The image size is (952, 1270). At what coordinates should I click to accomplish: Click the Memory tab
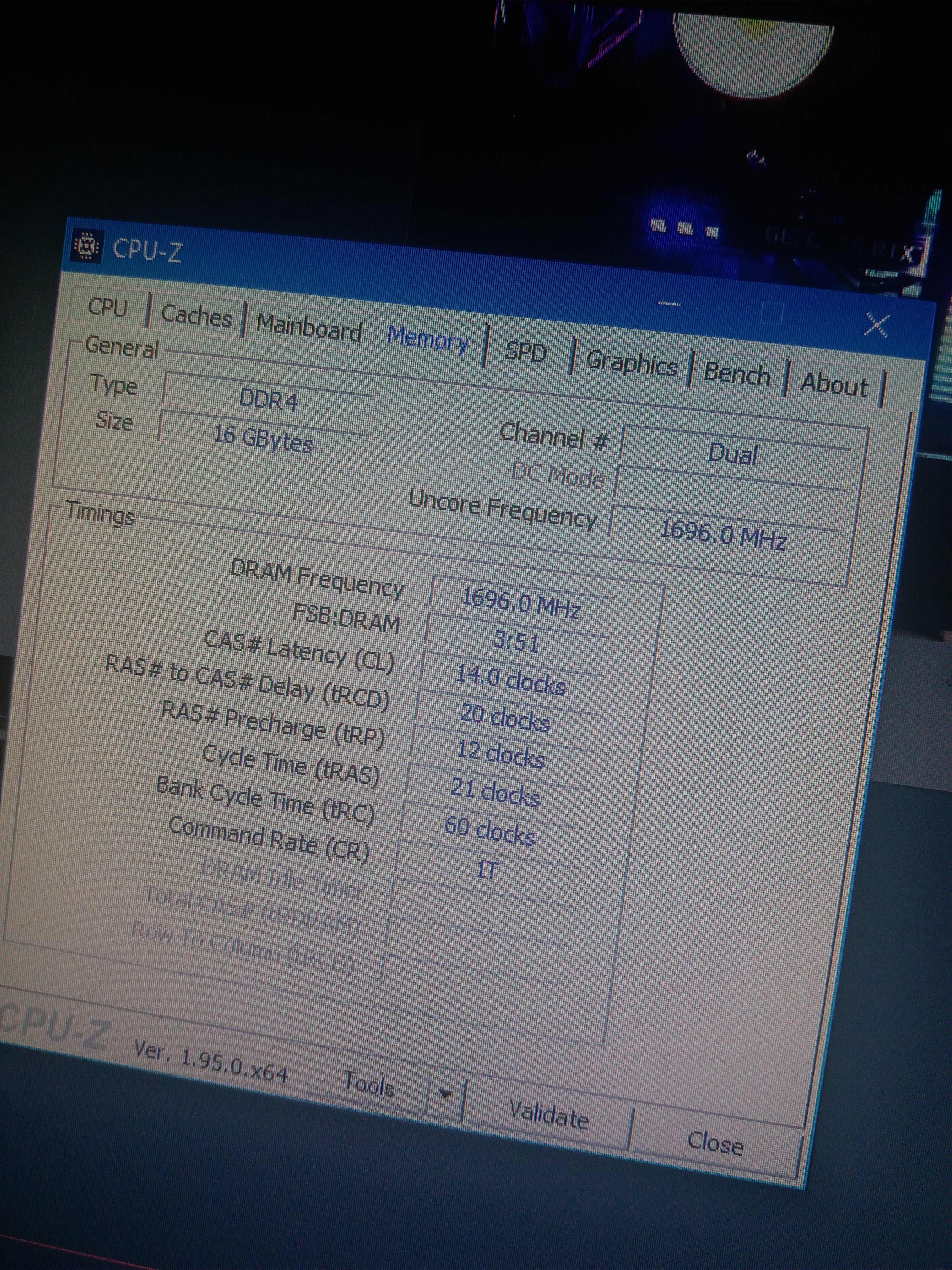(x=428, y=340)
